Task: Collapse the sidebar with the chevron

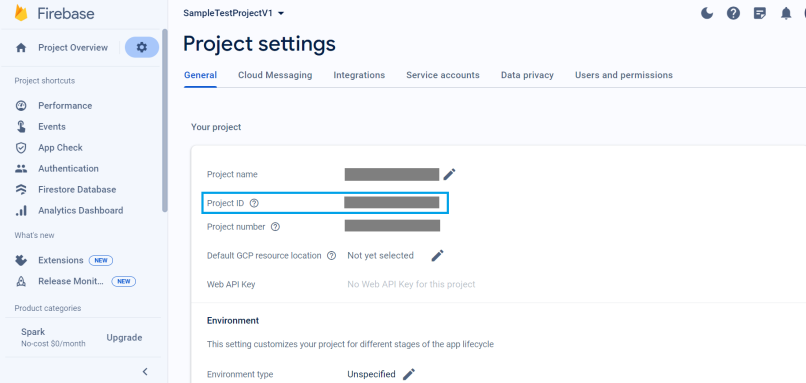Action: [145, 371]
